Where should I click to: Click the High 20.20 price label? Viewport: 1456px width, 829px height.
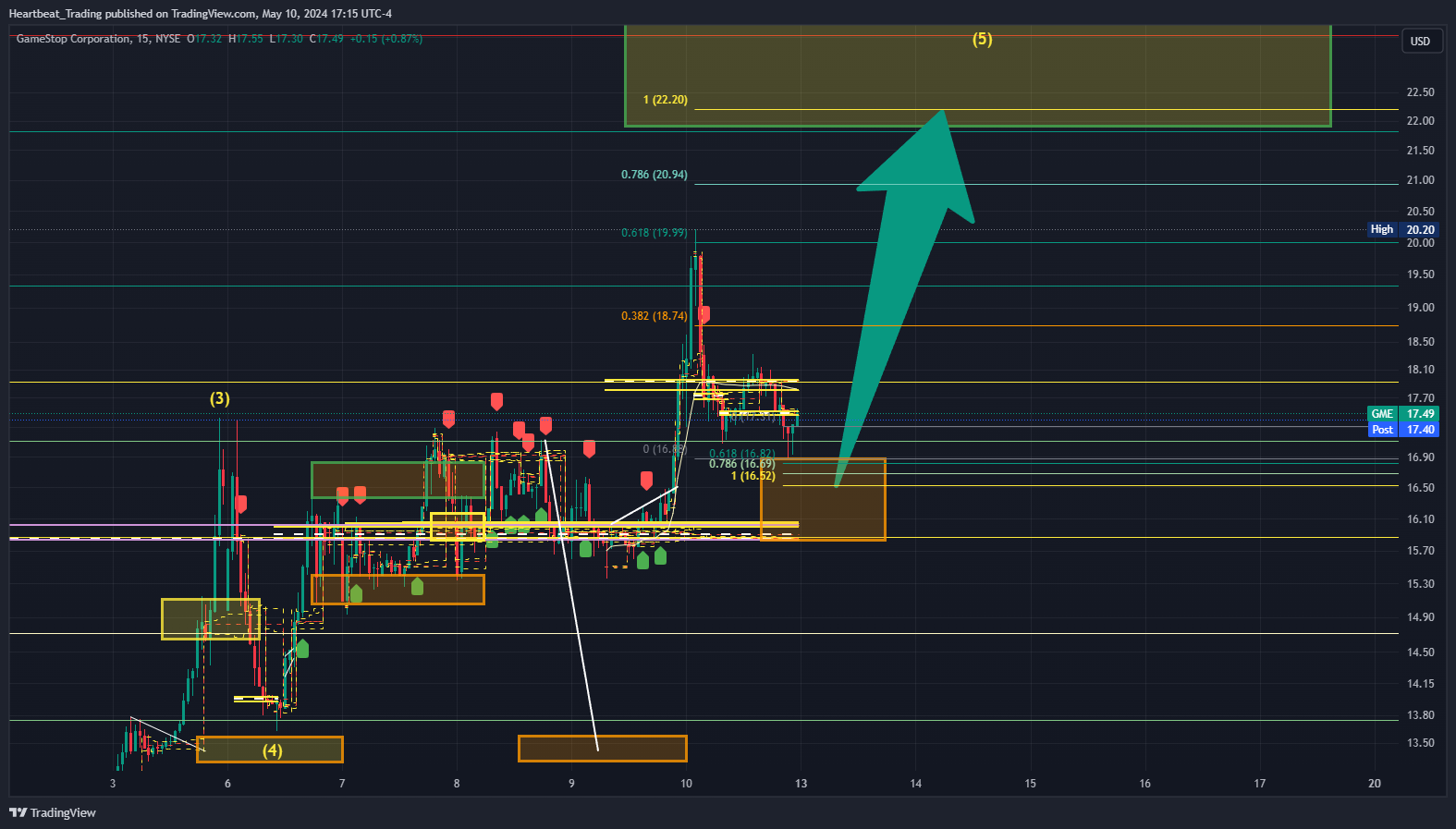1403,230
